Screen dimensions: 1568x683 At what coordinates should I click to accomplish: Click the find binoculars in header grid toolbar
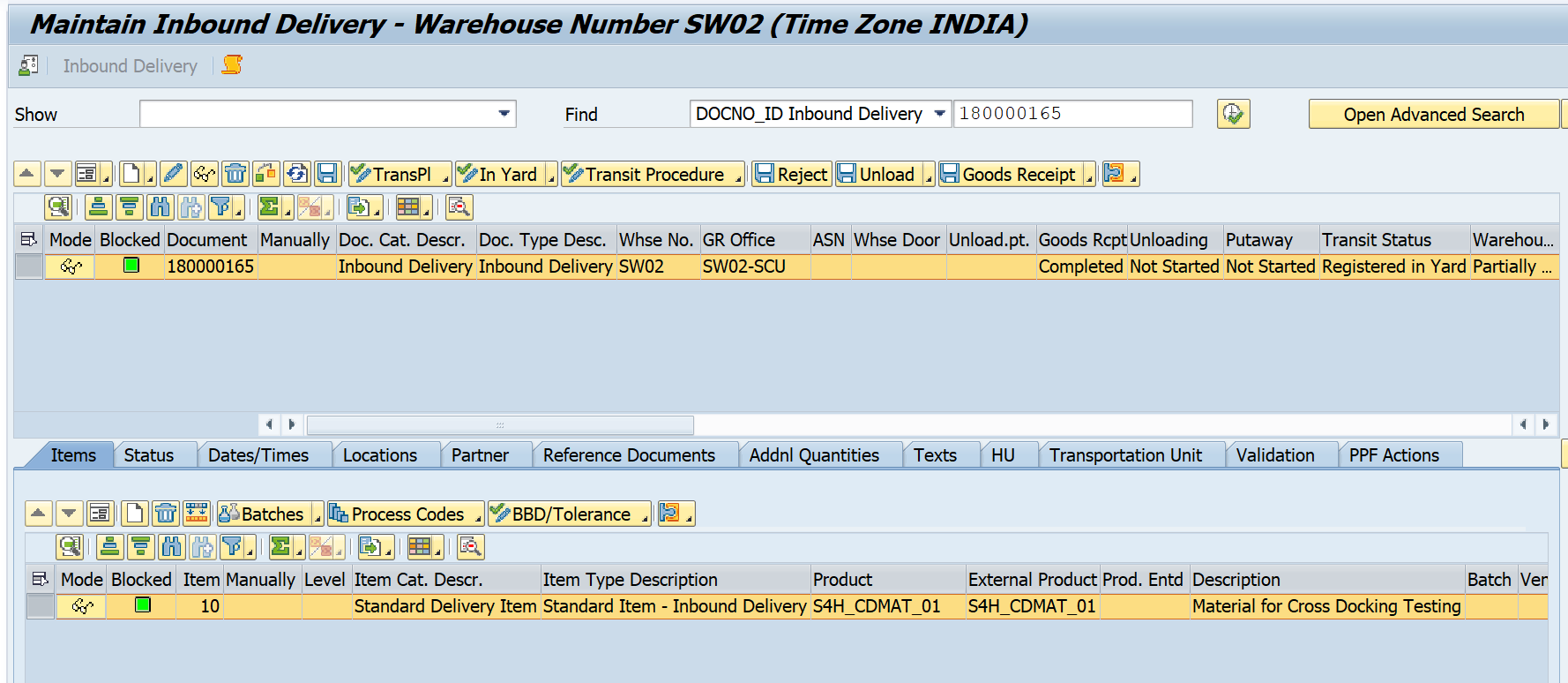(x=160, y=207)
